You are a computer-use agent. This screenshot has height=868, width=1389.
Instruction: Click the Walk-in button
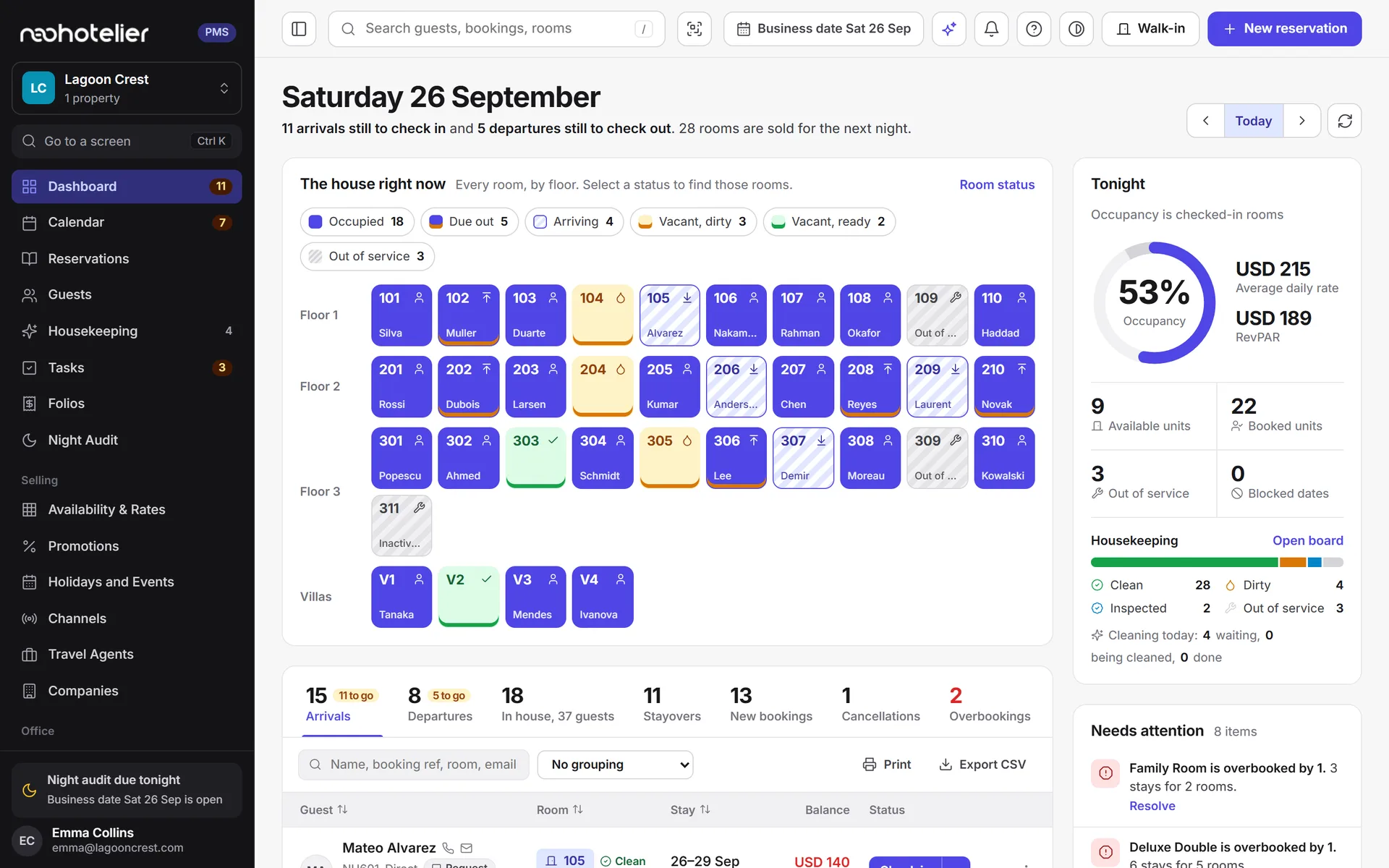point(1150,29)
